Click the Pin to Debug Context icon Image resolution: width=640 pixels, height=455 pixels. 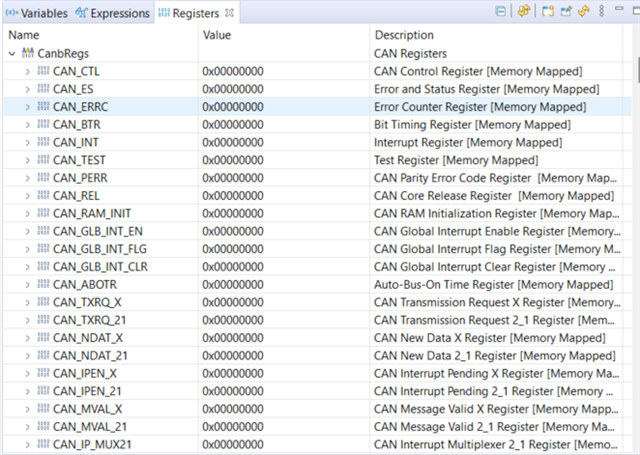(566, 13)
